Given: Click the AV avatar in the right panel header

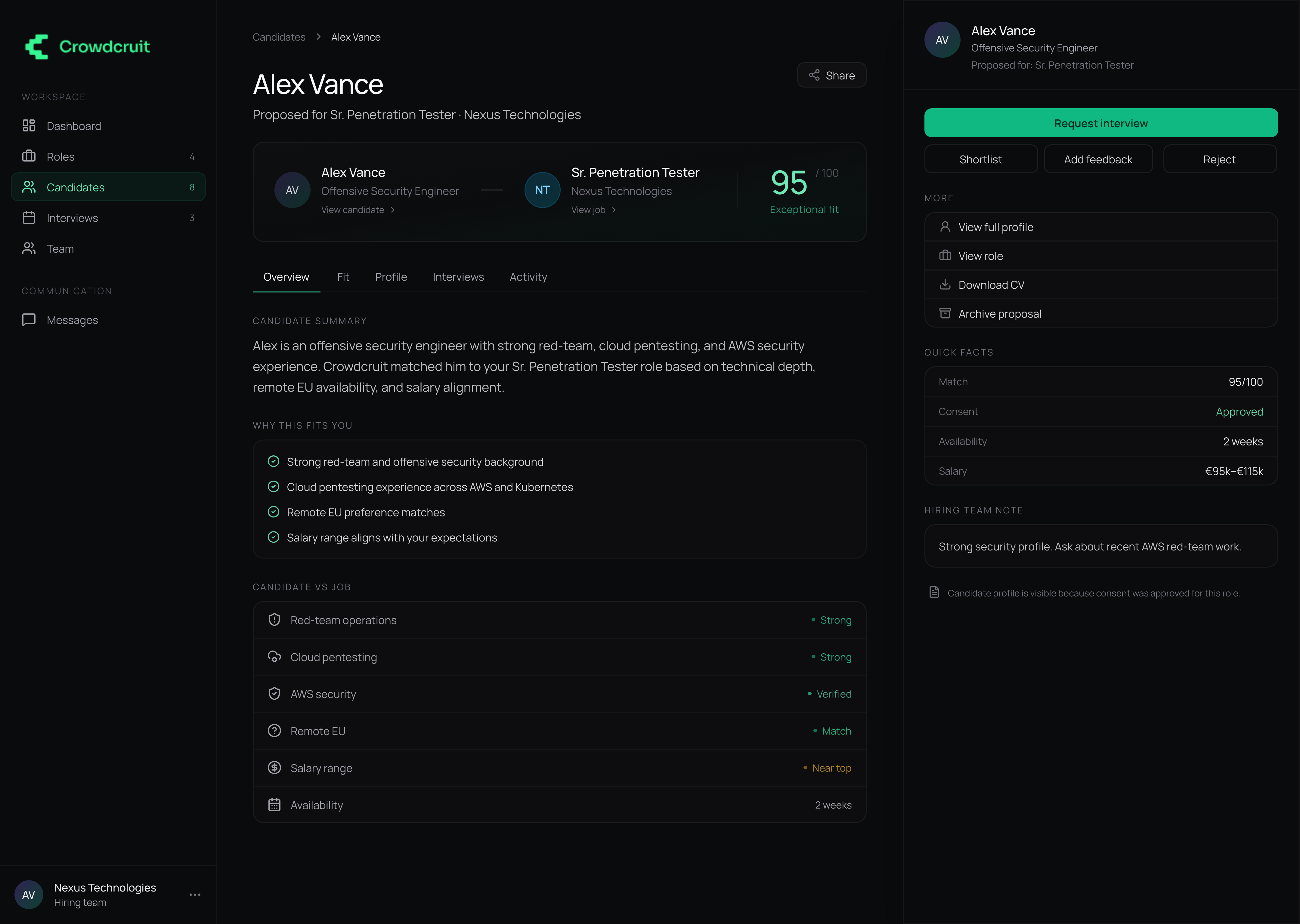Looking at the screenshot, I should pyautogui.click(x=942, y=40).
